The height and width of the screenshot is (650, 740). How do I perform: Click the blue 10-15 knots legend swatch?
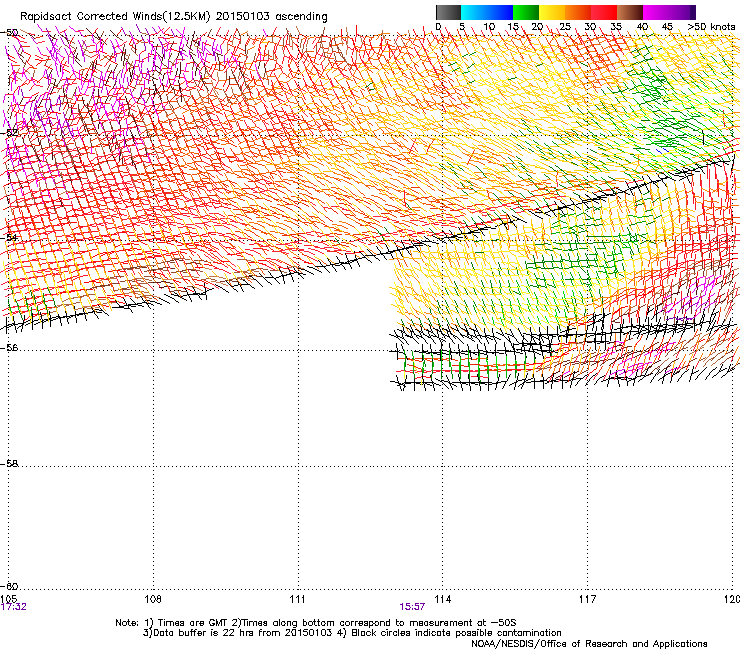tap(500, 12)
